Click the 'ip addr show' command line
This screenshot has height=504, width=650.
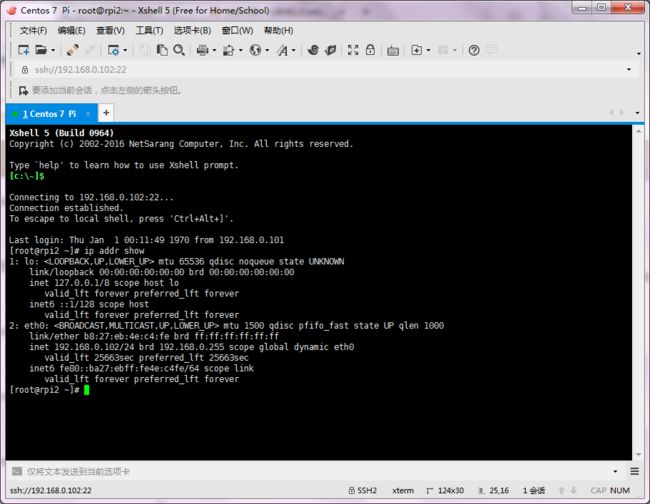[77, 251]
